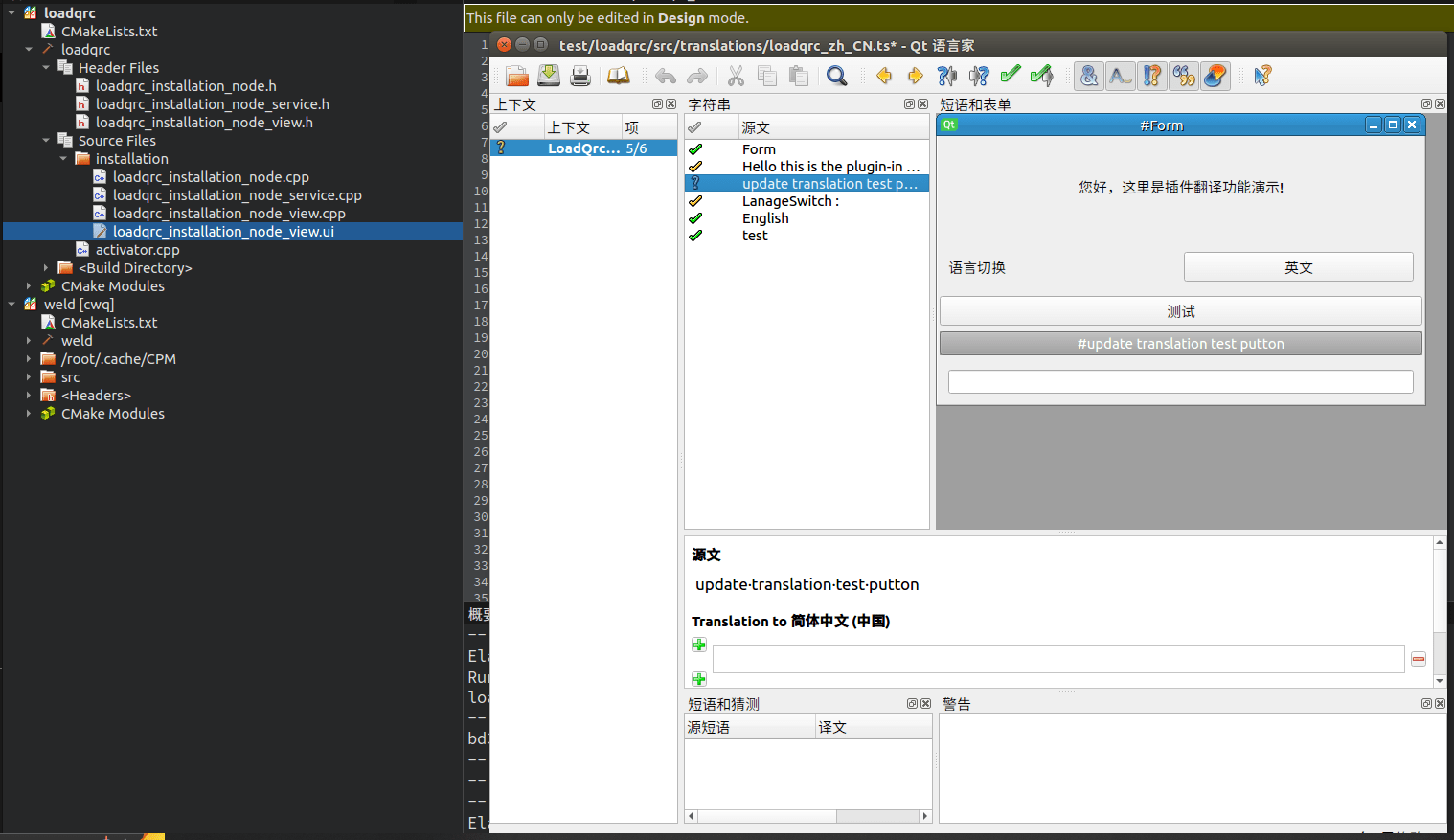
Task: Click the 上下文 column header in context list
Action: coord(582,127)
